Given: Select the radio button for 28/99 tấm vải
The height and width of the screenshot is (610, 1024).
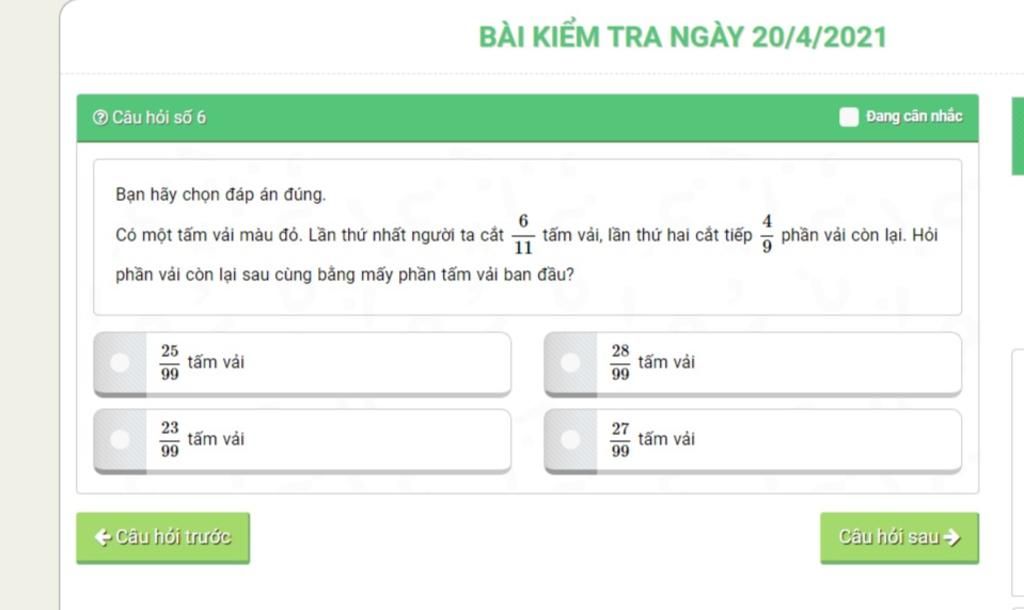Looking at the screenshot, I should [x=570, y=362].
